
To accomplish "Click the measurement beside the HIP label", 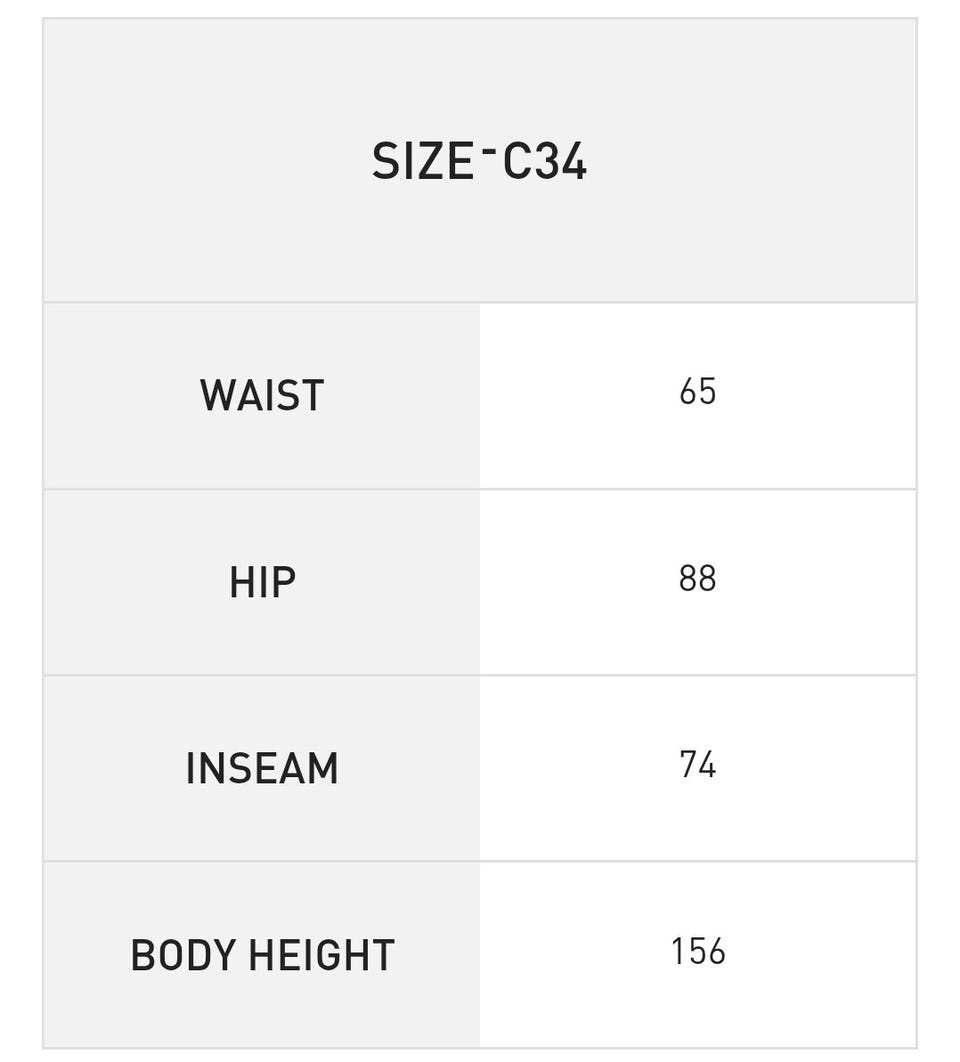I will click(697, 578).
